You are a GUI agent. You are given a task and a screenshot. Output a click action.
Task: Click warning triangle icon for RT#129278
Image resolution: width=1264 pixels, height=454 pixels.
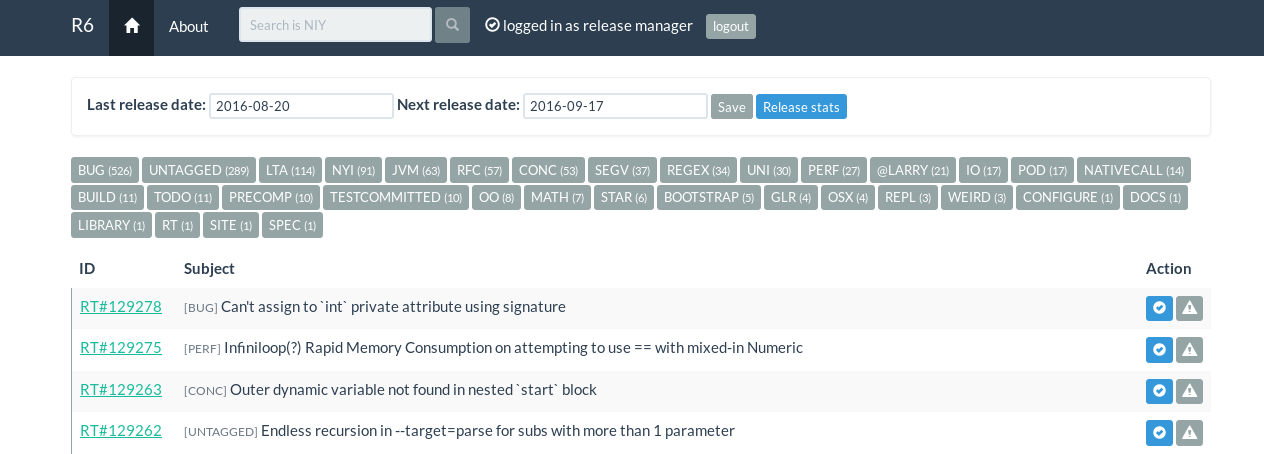click(1189, 308)
